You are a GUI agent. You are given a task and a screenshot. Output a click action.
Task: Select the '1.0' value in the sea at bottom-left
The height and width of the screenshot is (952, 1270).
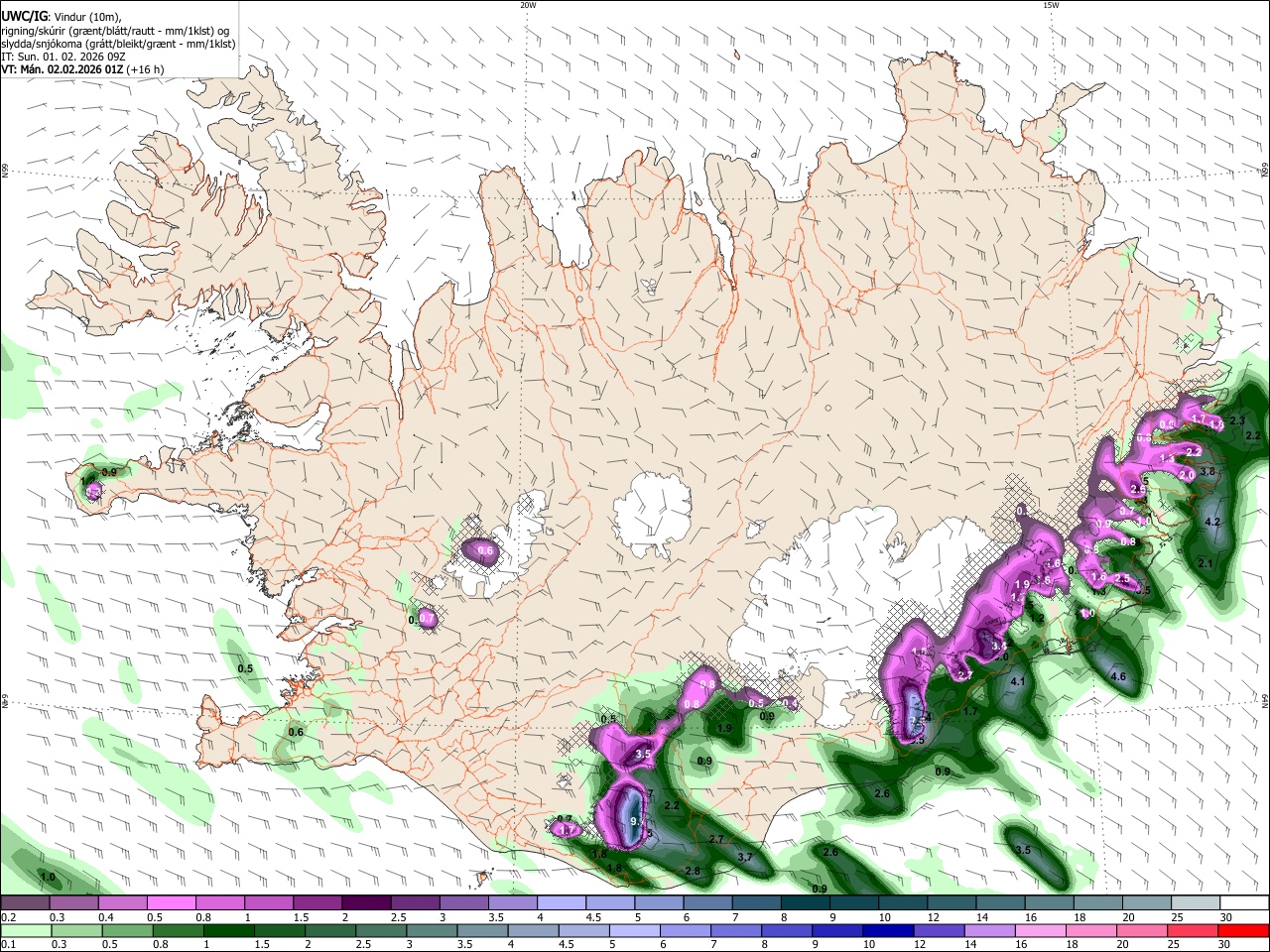pyautogui.click(x=47, y=877)
